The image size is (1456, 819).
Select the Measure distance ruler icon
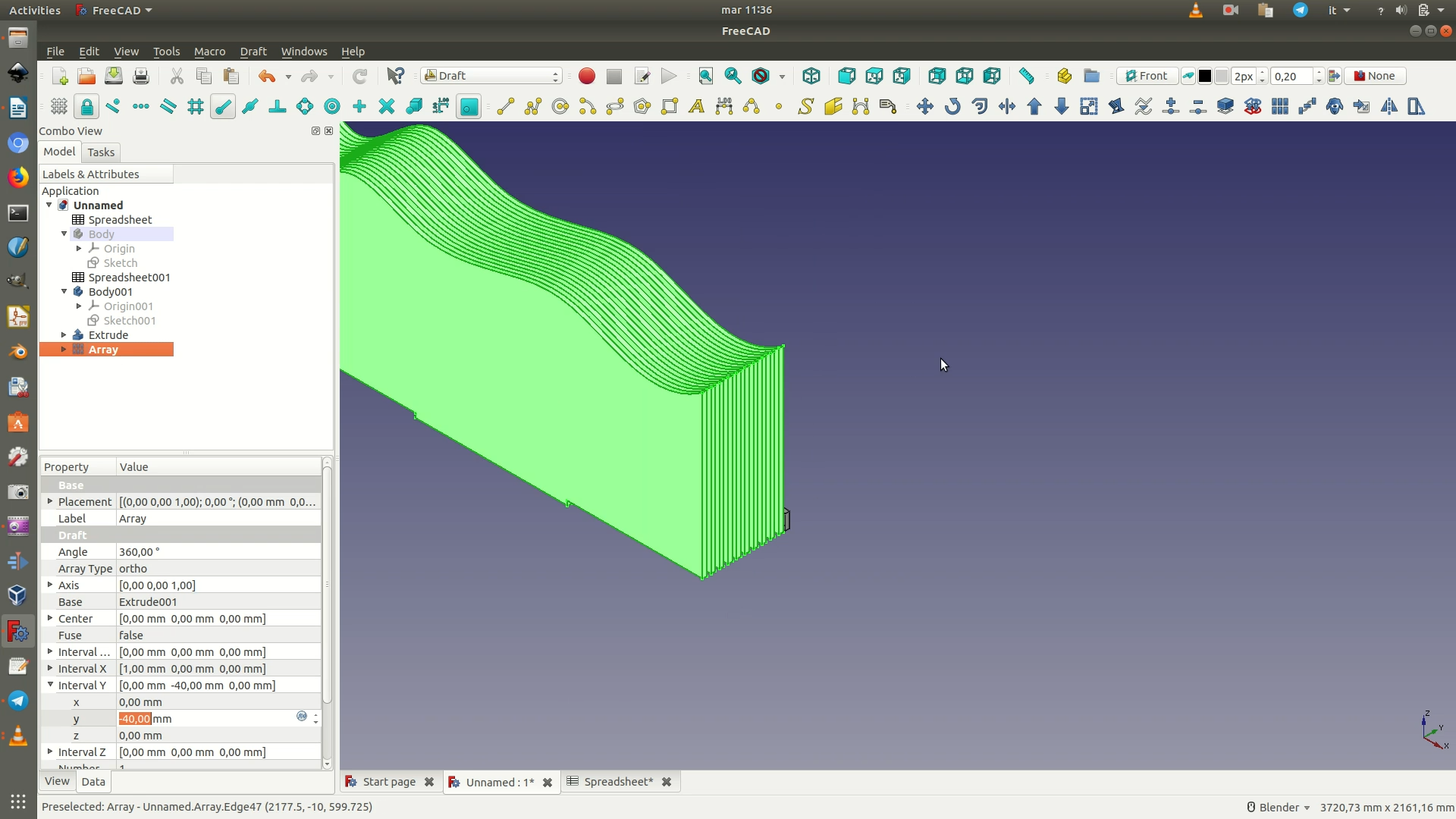(x=1027, y=76)
